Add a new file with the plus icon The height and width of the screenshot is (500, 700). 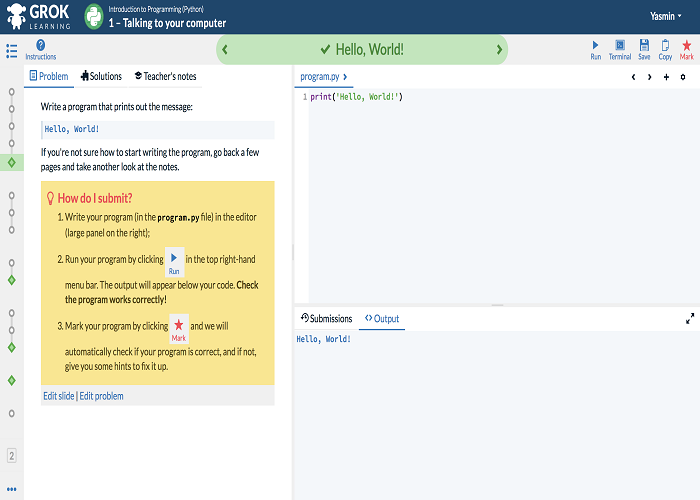tap(666, 77)
